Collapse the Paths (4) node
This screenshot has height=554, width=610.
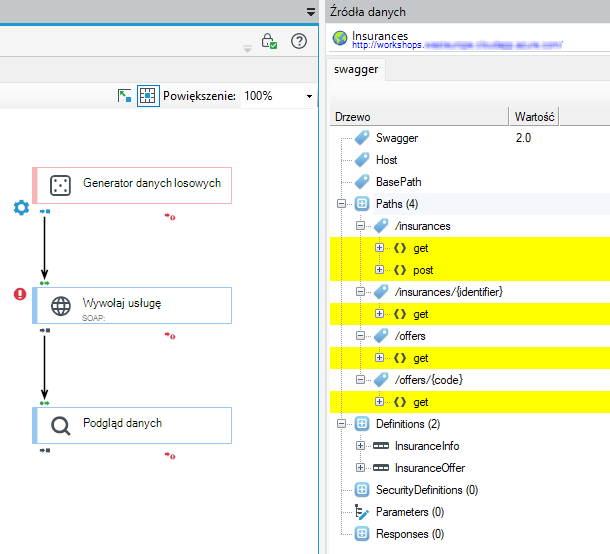341,203
